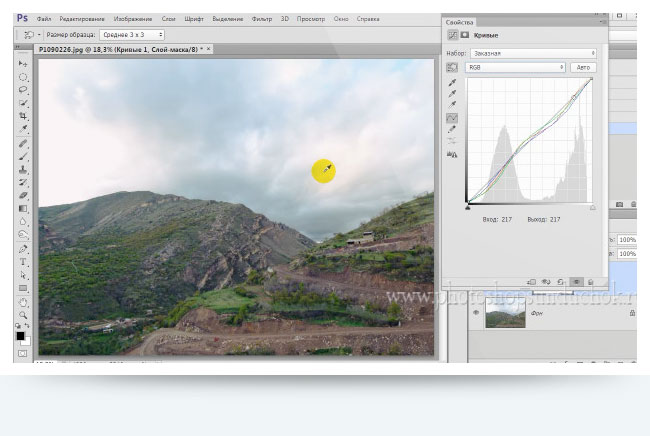The width and height of the screenshot is (650, 436).
Task: Open the Просмотр menu
Action: pyautogui.click(x=311, y=19)
